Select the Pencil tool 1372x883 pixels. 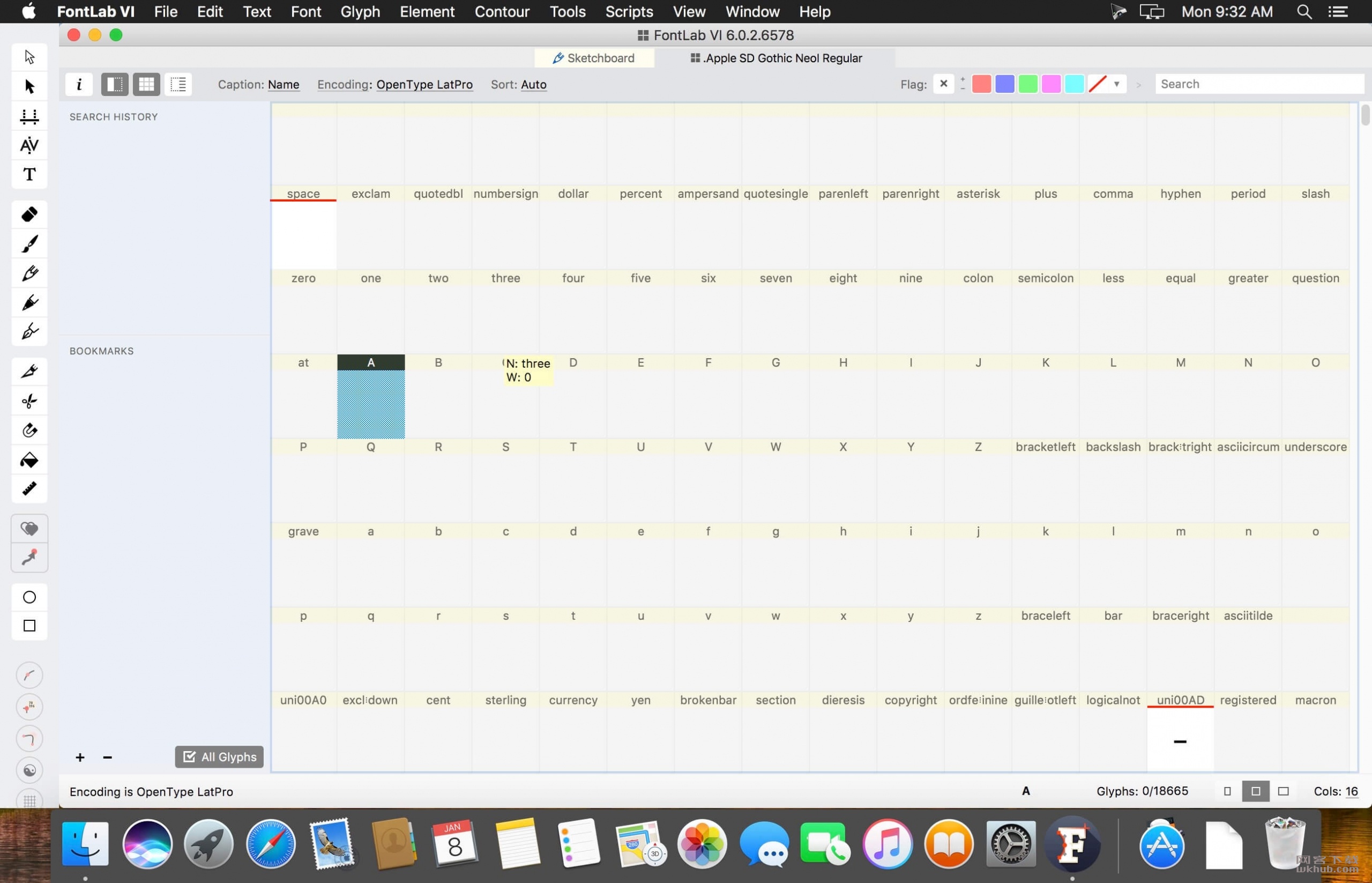click(x=29, y=273)
